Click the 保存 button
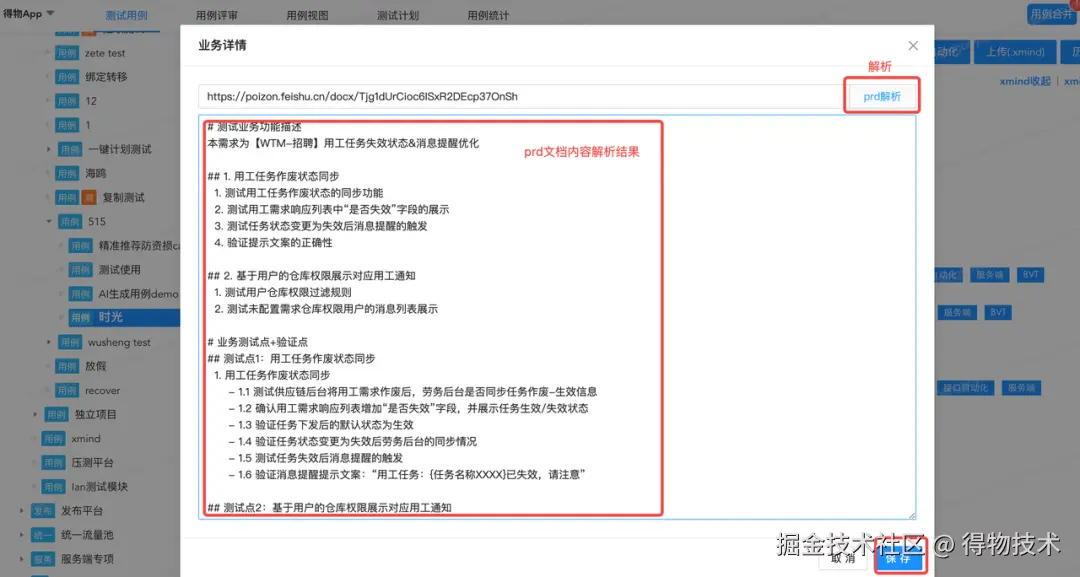This screenshot has width=1080, height=577. coord(898,558)
